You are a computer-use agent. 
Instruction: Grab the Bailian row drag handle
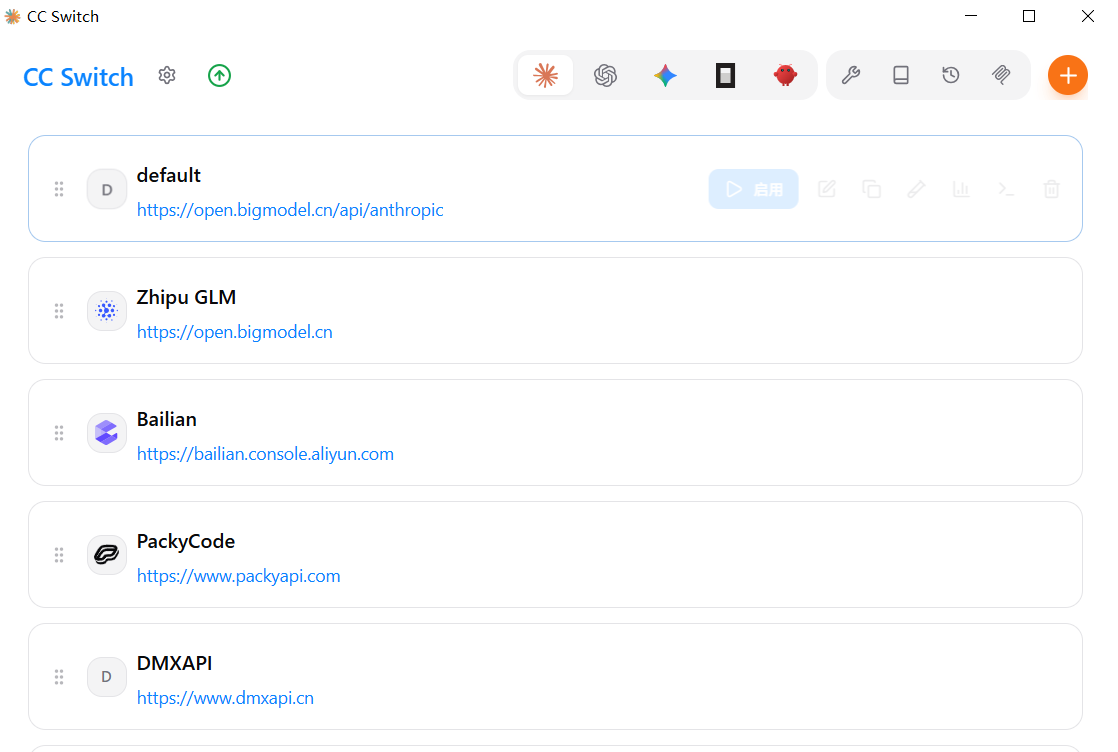pyautogui.click(x=59, y=433)
